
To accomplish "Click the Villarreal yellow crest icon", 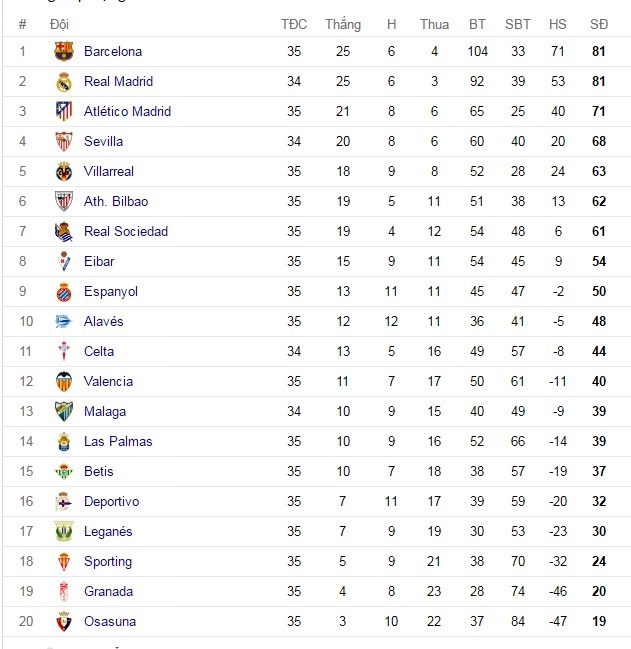I will coord(64,171).
